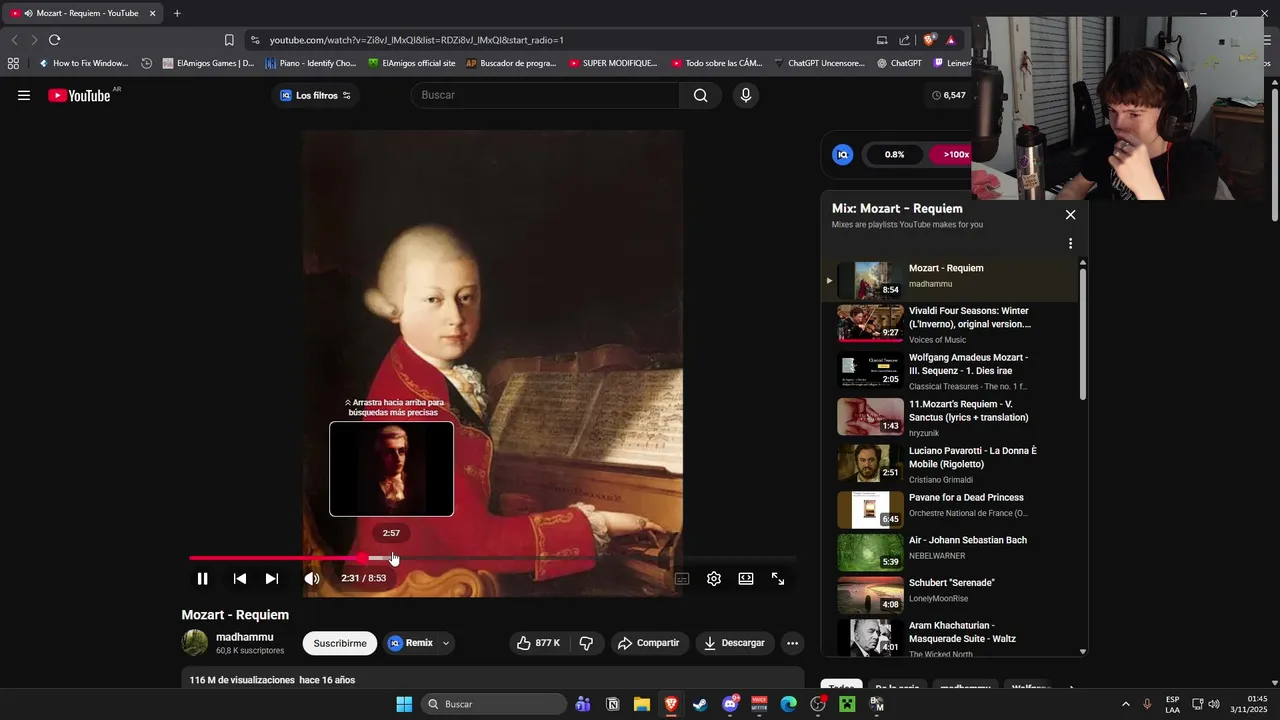Screen dimensions: 1280x720
Task: Open Steam from the taskbar
Action: click(x=700, y=704)
